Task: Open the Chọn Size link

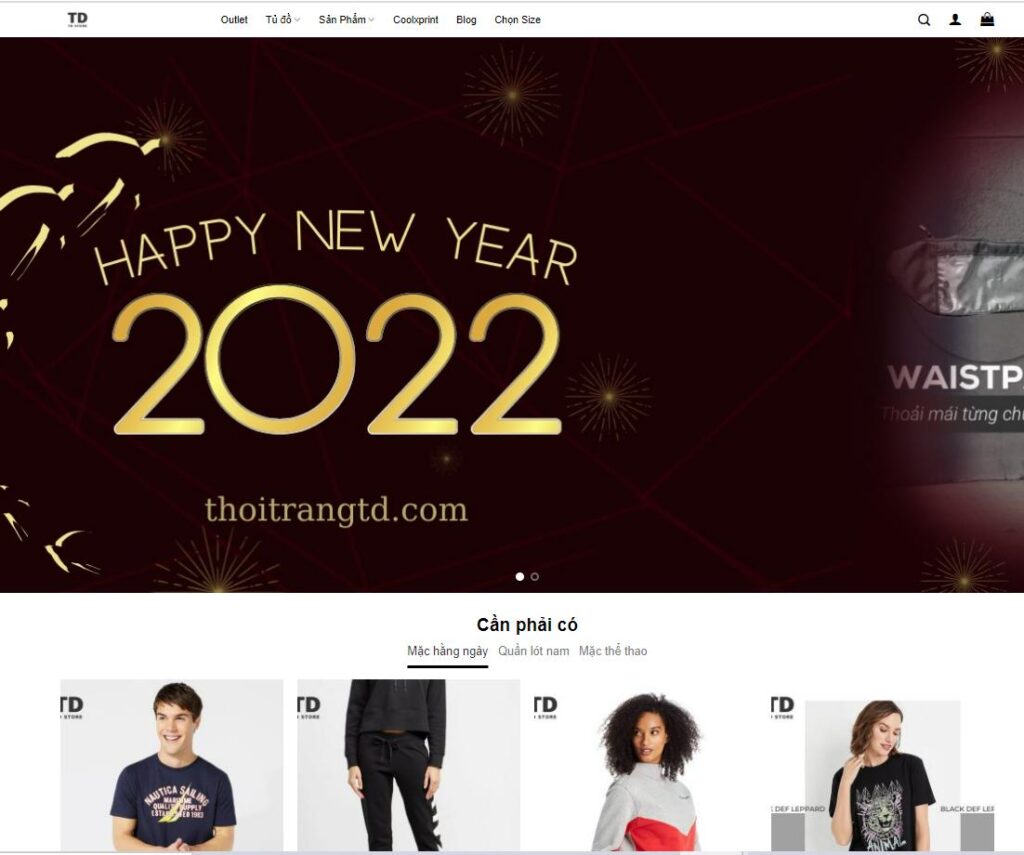Action: point(517,20)
